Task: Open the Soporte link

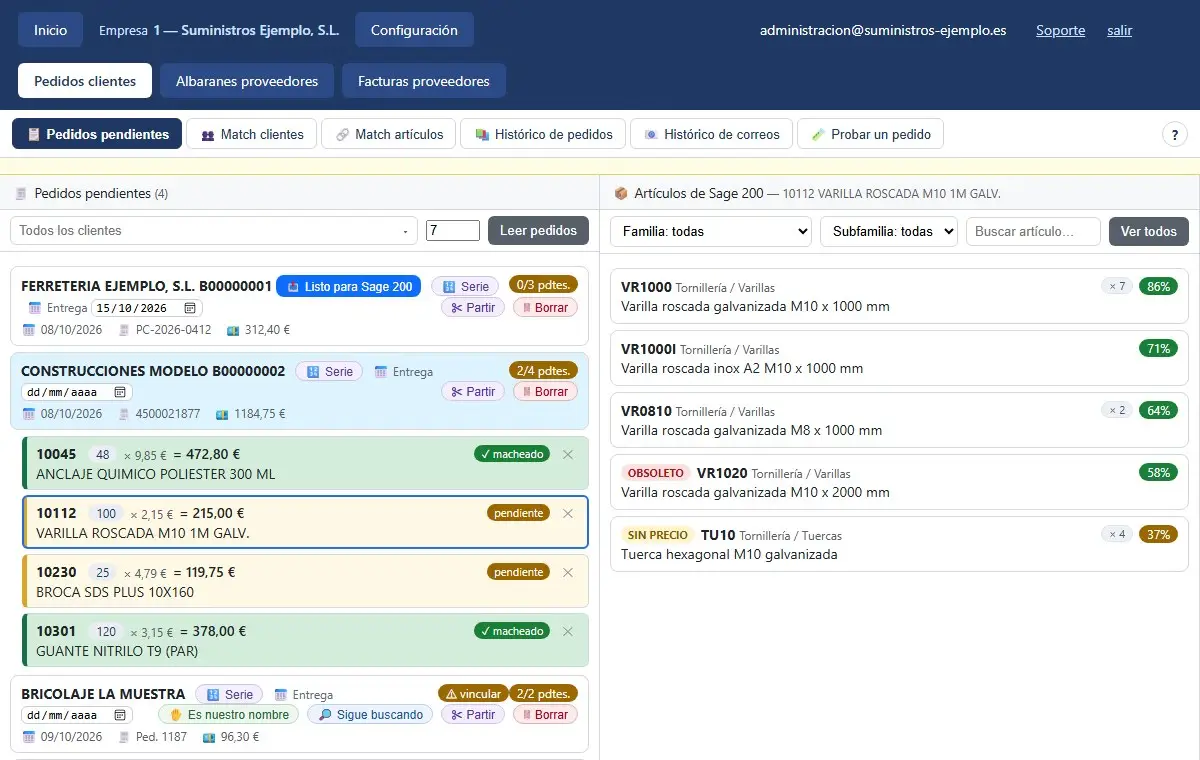Action: (x=1060, y=30)
